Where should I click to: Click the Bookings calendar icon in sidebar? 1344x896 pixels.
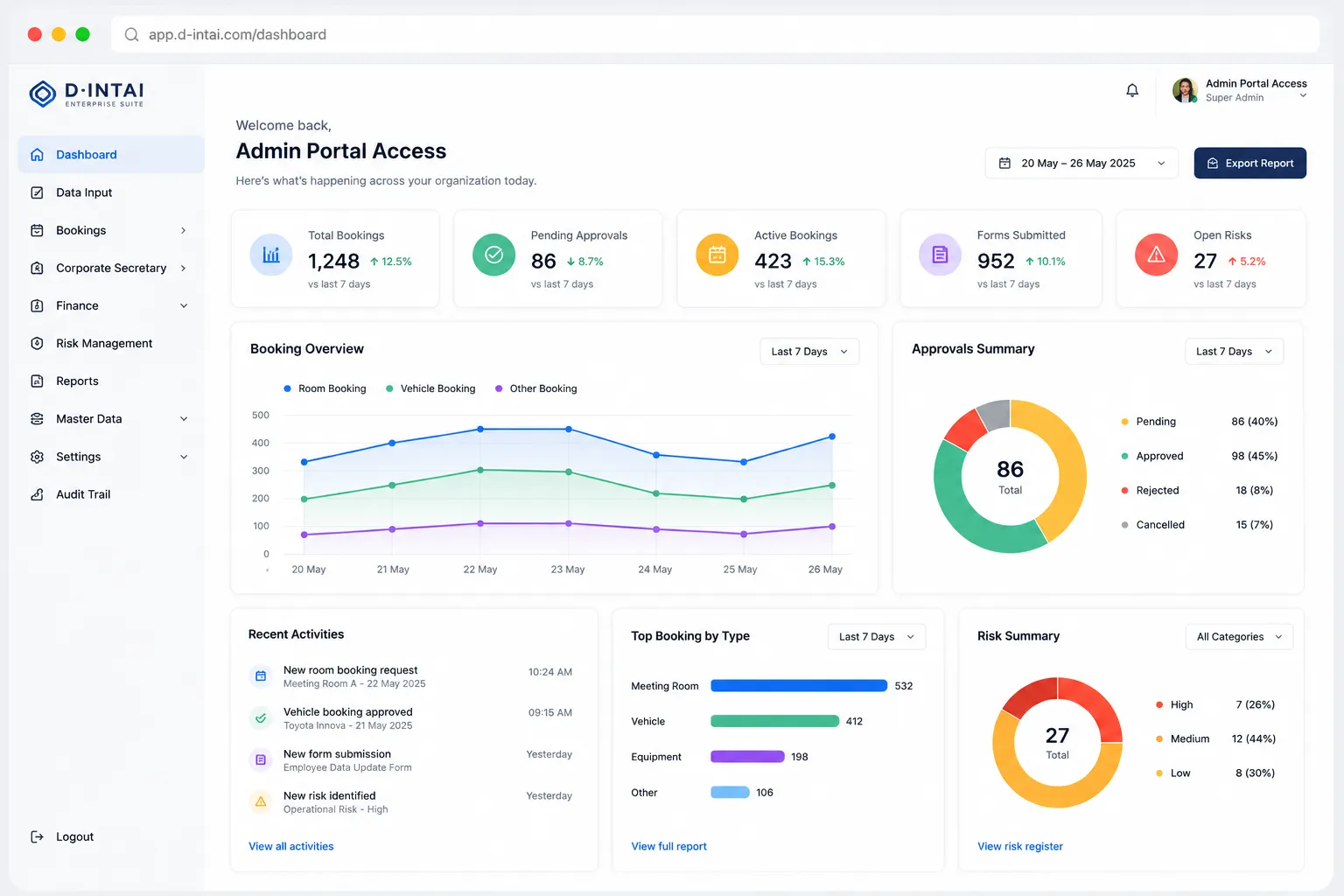click(x=37, y=230)
